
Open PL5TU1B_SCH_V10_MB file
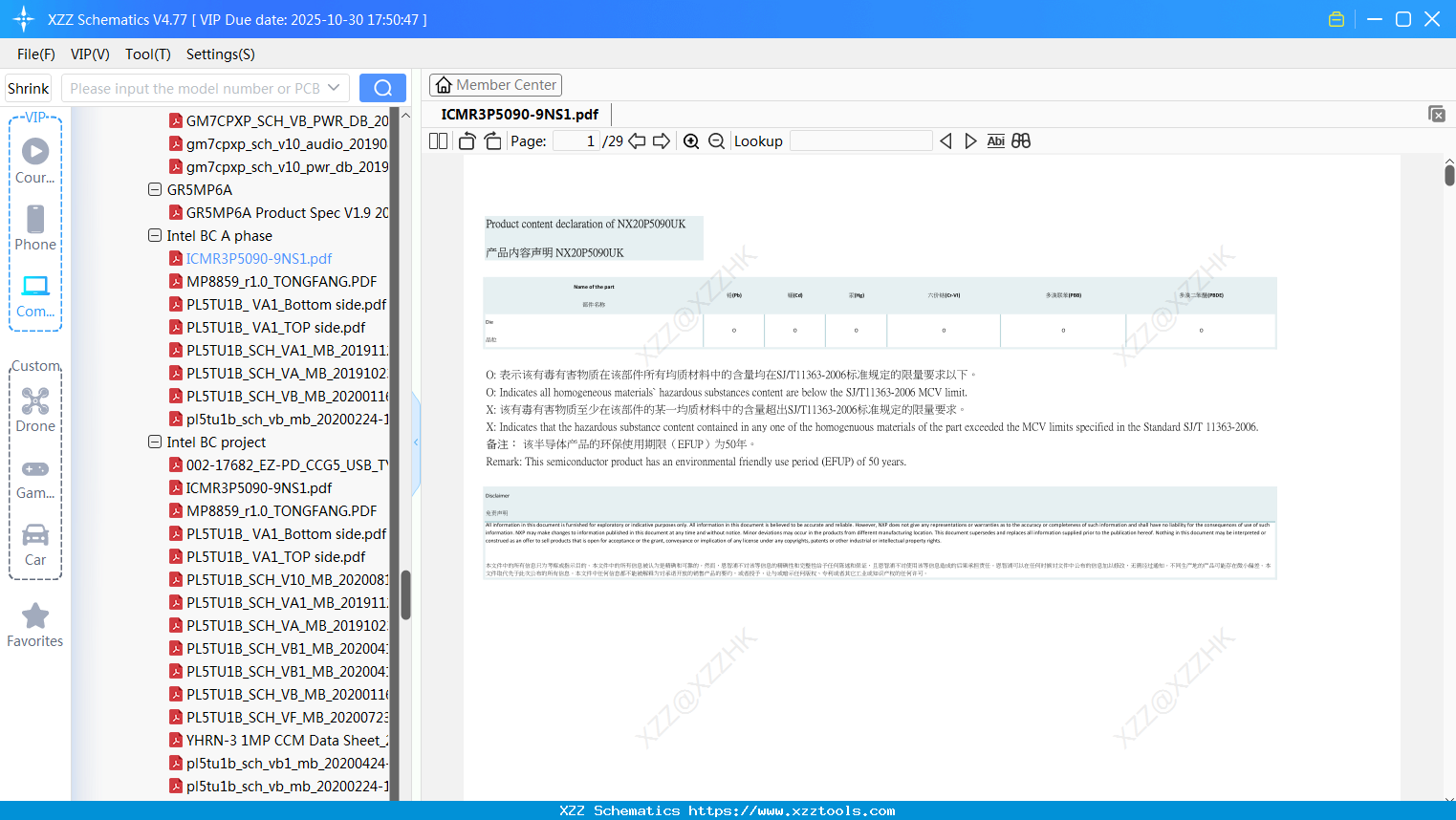[x=279, y=579]
